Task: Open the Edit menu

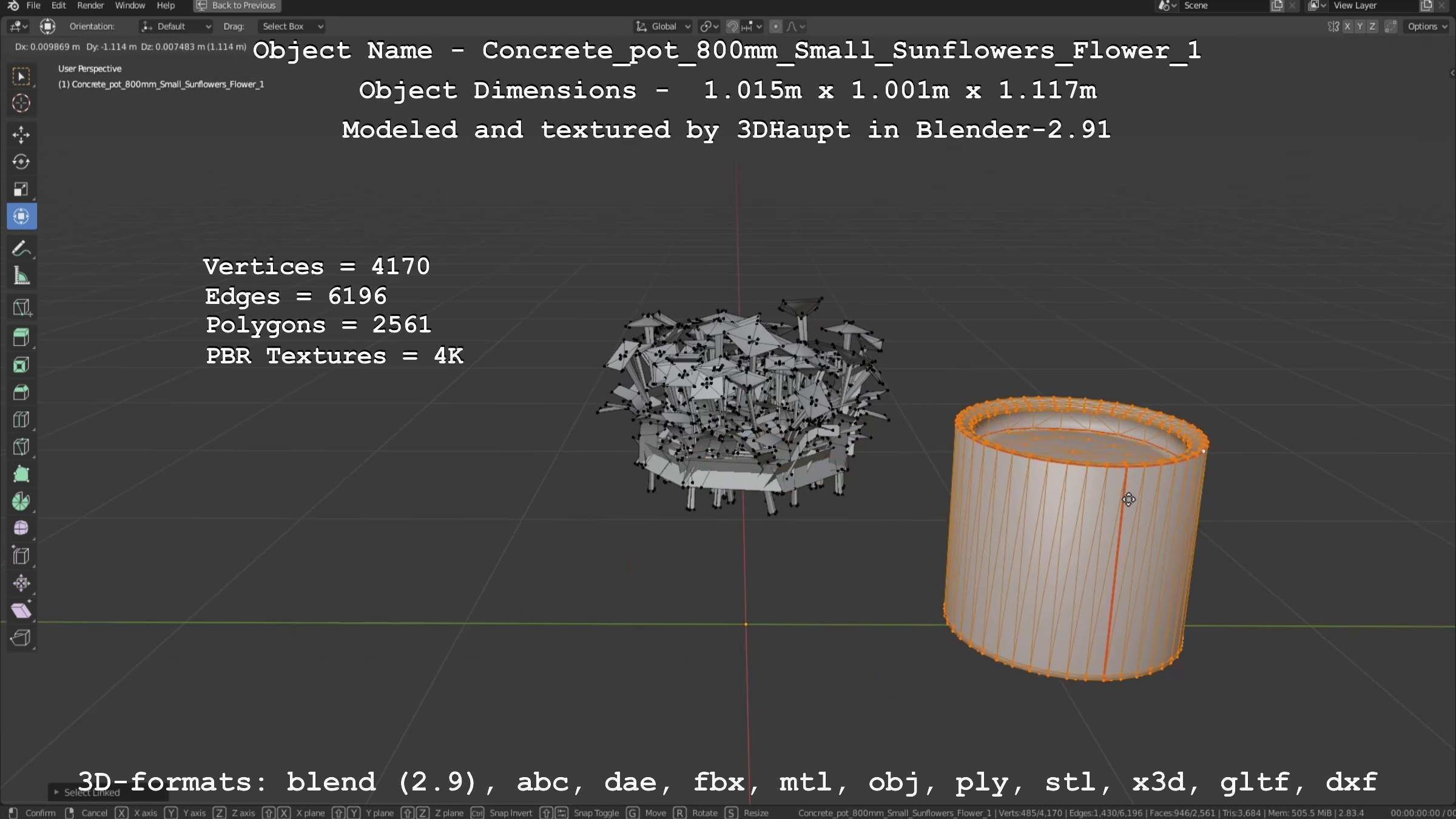Action: pos(59,5)
